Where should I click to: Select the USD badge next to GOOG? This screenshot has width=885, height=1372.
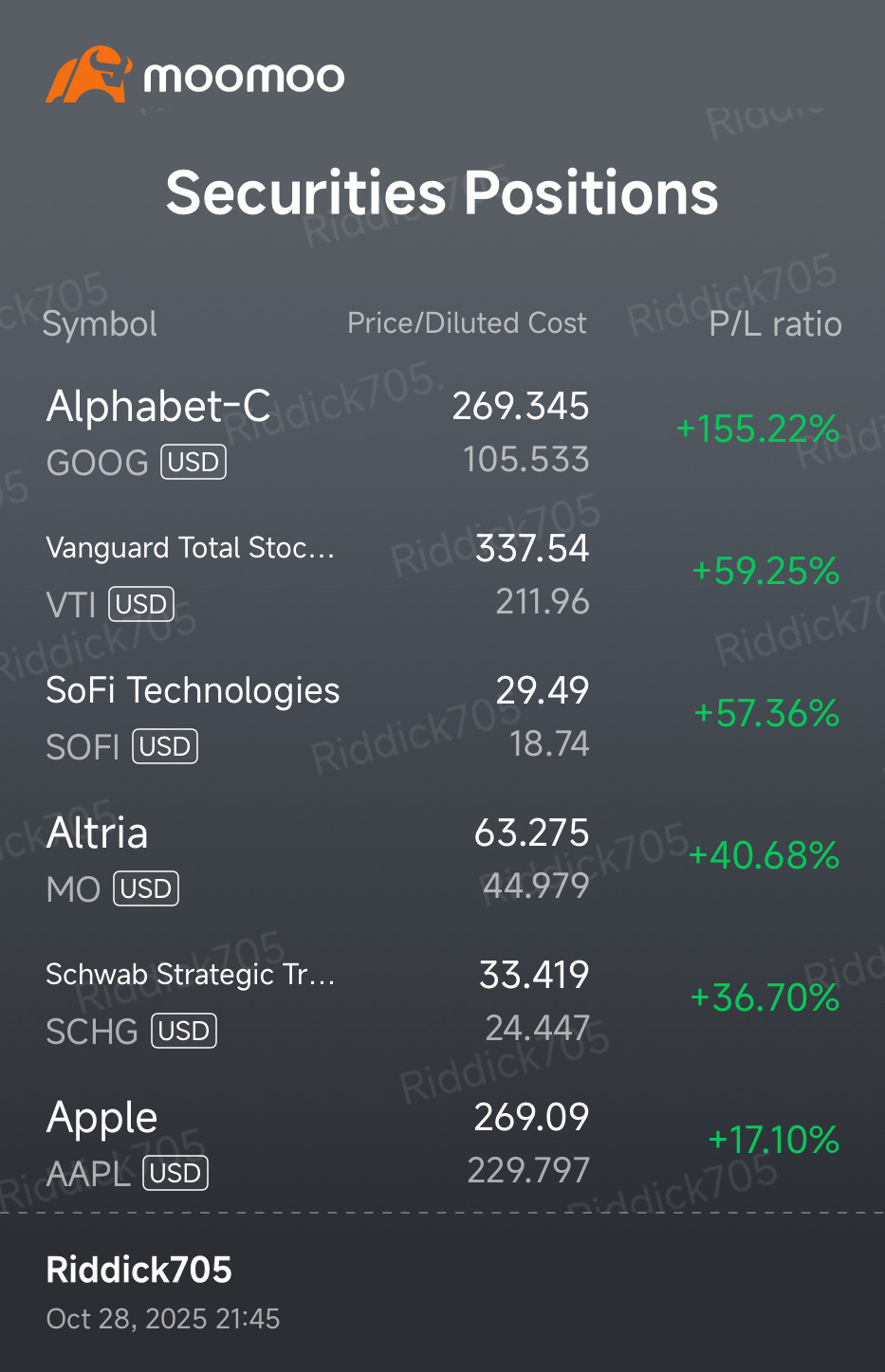[194, 462]
